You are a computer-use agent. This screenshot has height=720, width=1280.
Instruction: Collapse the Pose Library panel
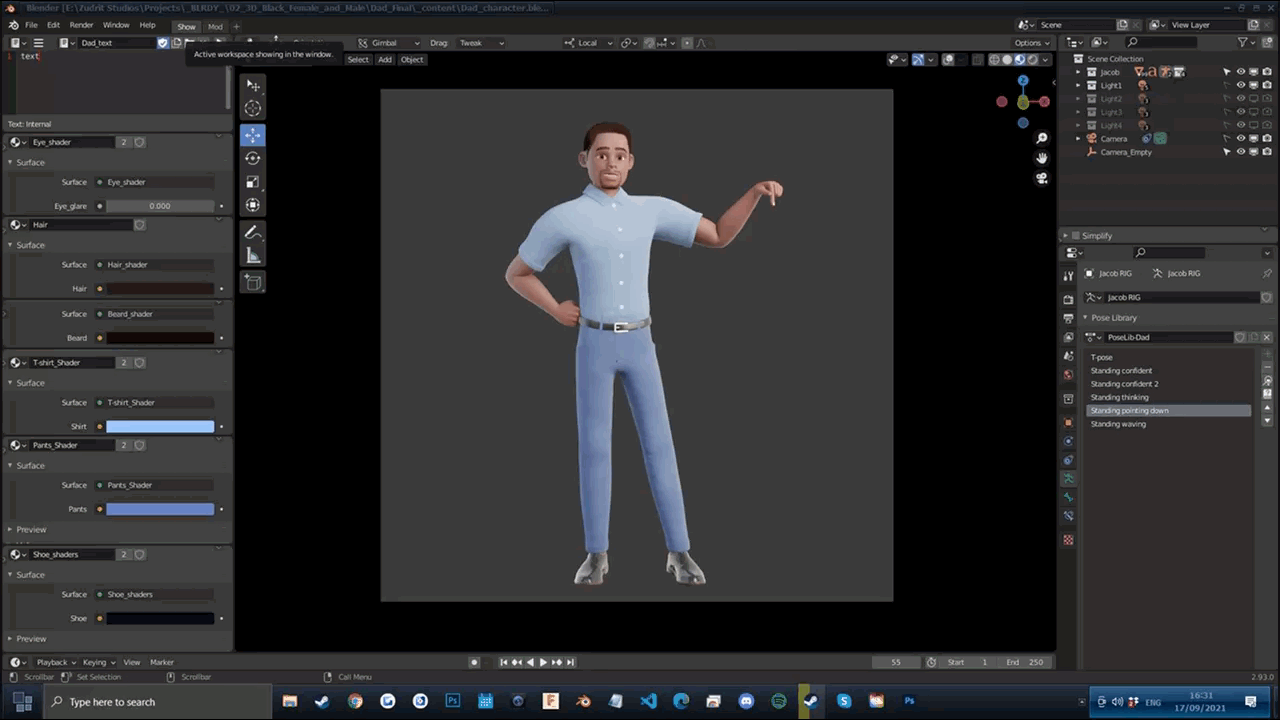[1085, 318]
